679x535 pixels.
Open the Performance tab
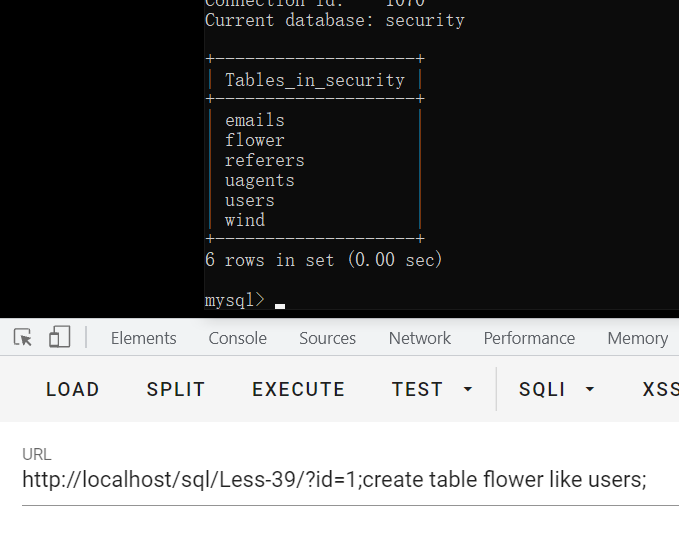tap(529, 338)
